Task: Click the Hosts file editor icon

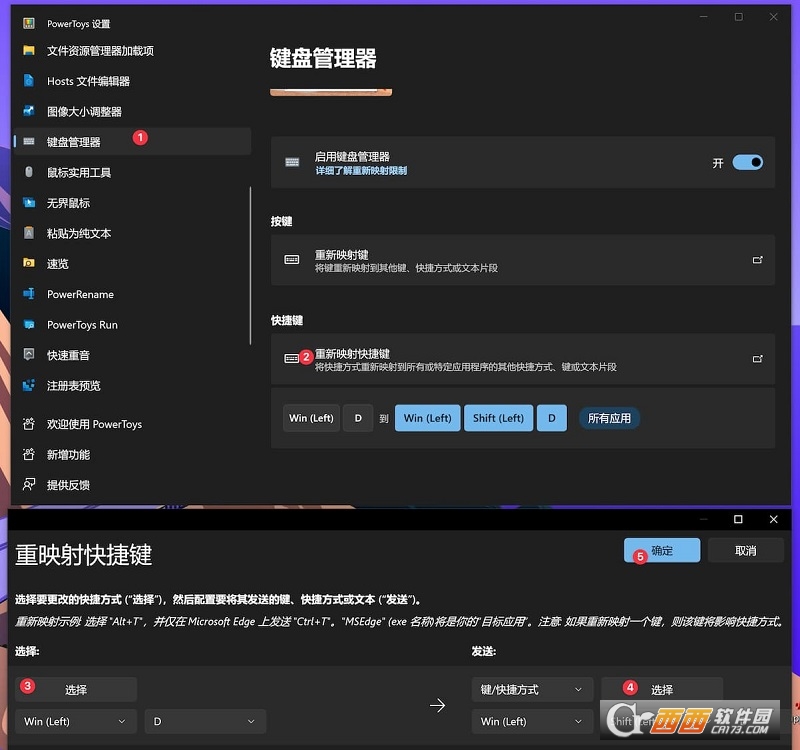Action: click(29, 81)
